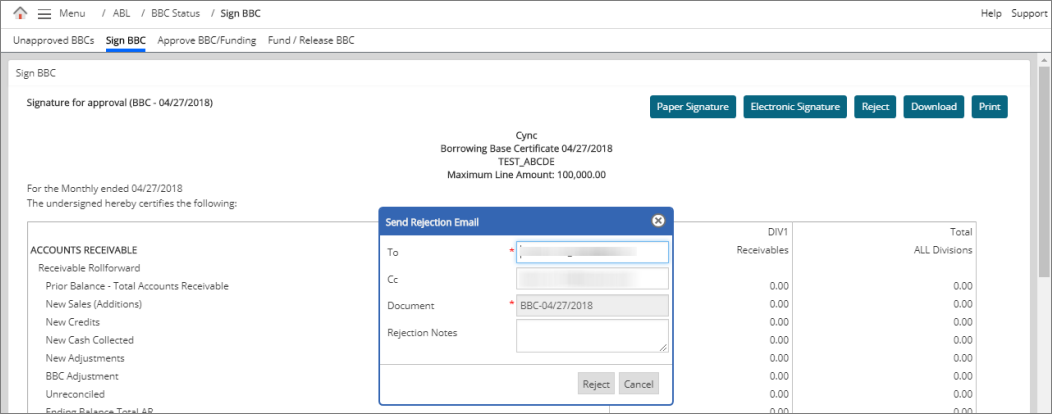Print the Borrowing Base Certificate
This screenshot has width=1052, height=414.
point(989,107)
